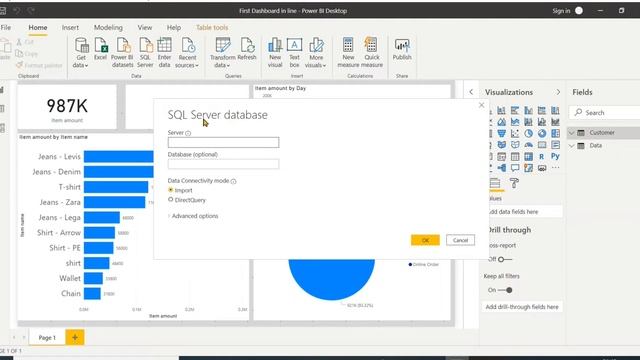Select the scatter chart visual

point(515,133)
